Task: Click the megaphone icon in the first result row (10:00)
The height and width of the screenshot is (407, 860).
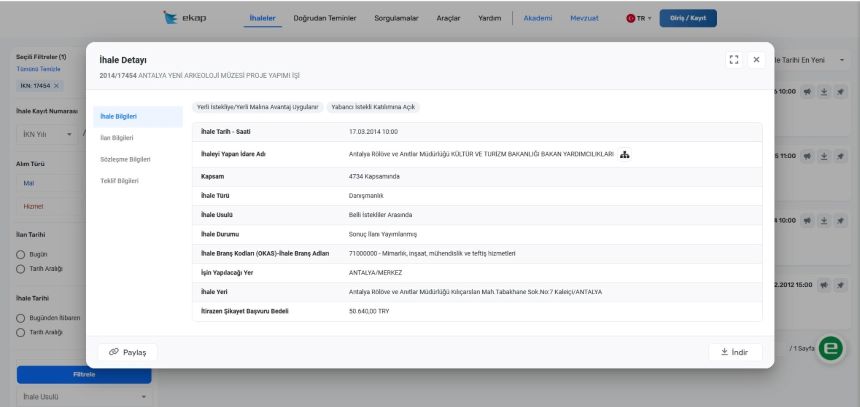Action: [x=807, y=92]
